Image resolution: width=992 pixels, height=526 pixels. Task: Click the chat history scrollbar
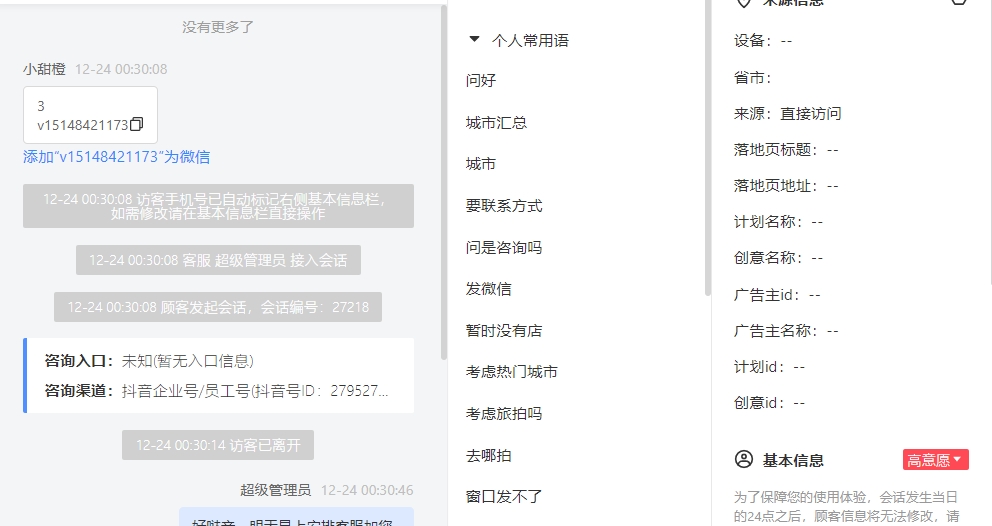coord(444,184)
